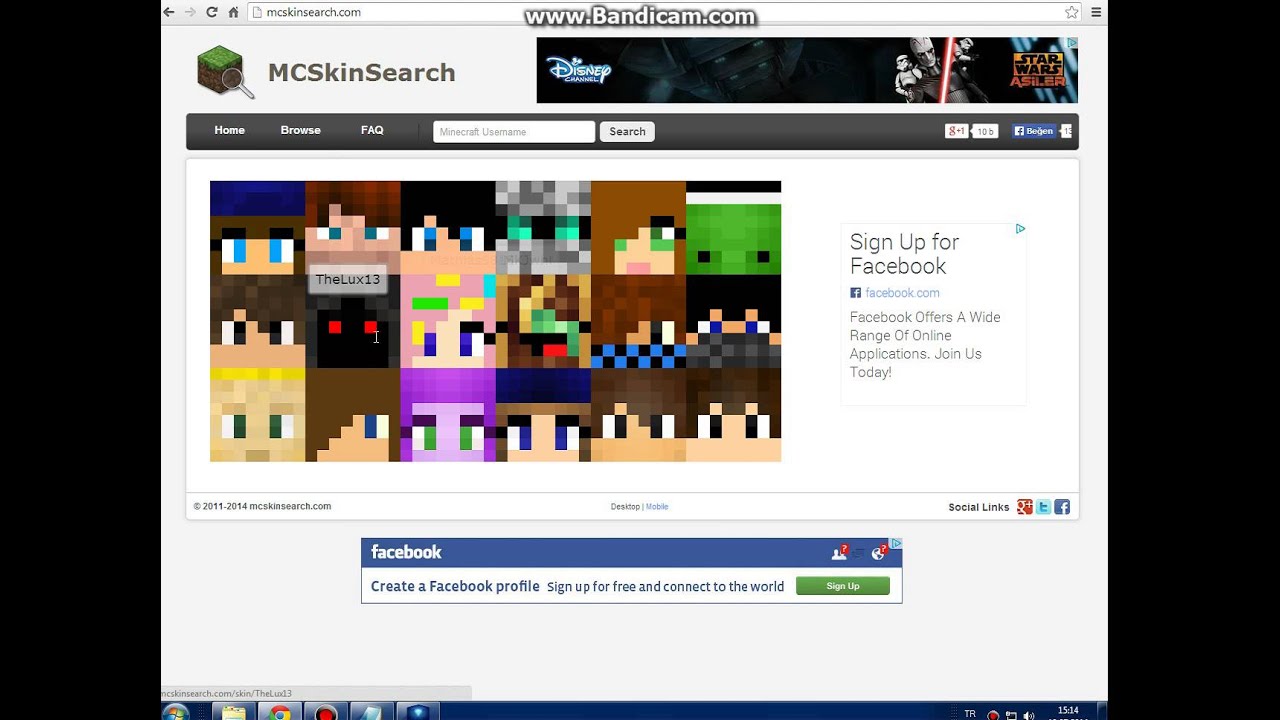
Task: Select black skin with red eyes
Action: pyautogui.click(x=352, y=322)
